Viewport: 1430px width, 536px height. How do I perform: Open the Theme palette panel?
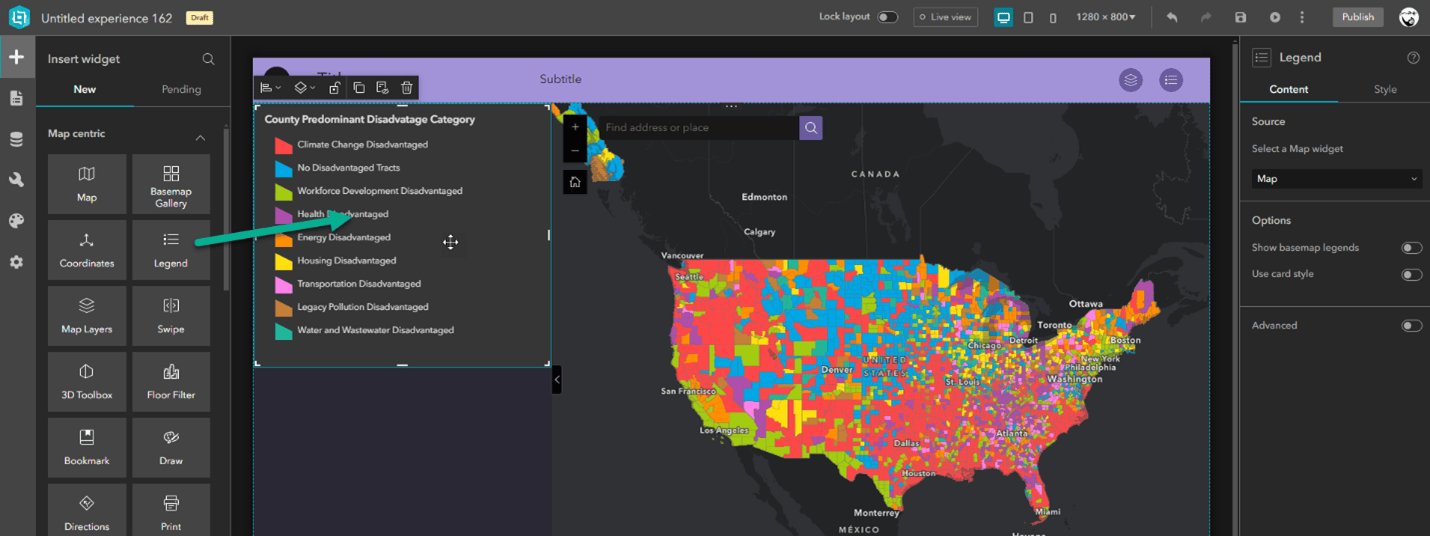[16, 221]
